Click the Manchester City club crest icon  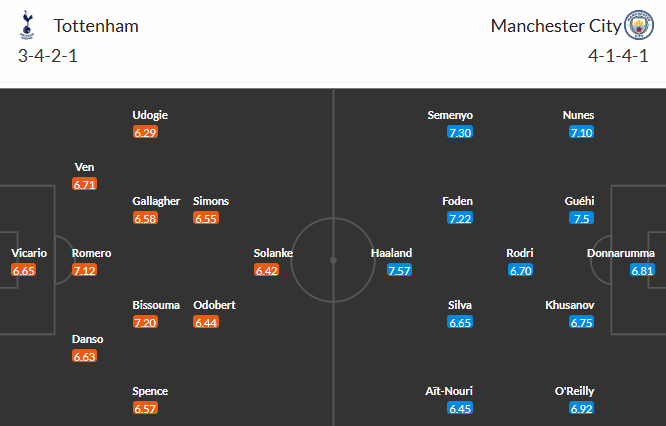(x=637, y=24)
